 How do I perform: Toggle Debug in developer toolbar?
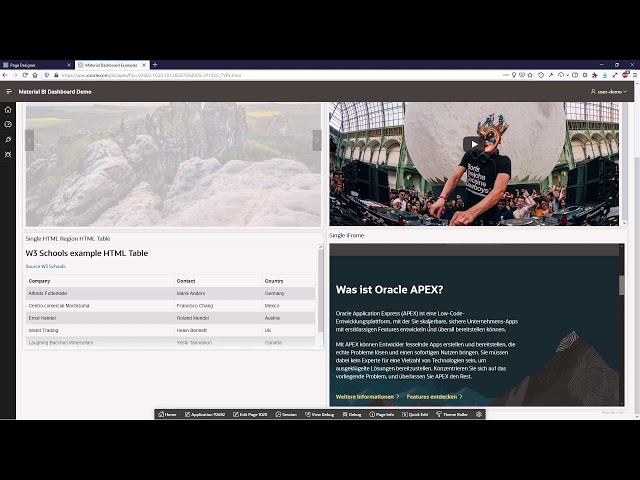(x=352, y=414)
